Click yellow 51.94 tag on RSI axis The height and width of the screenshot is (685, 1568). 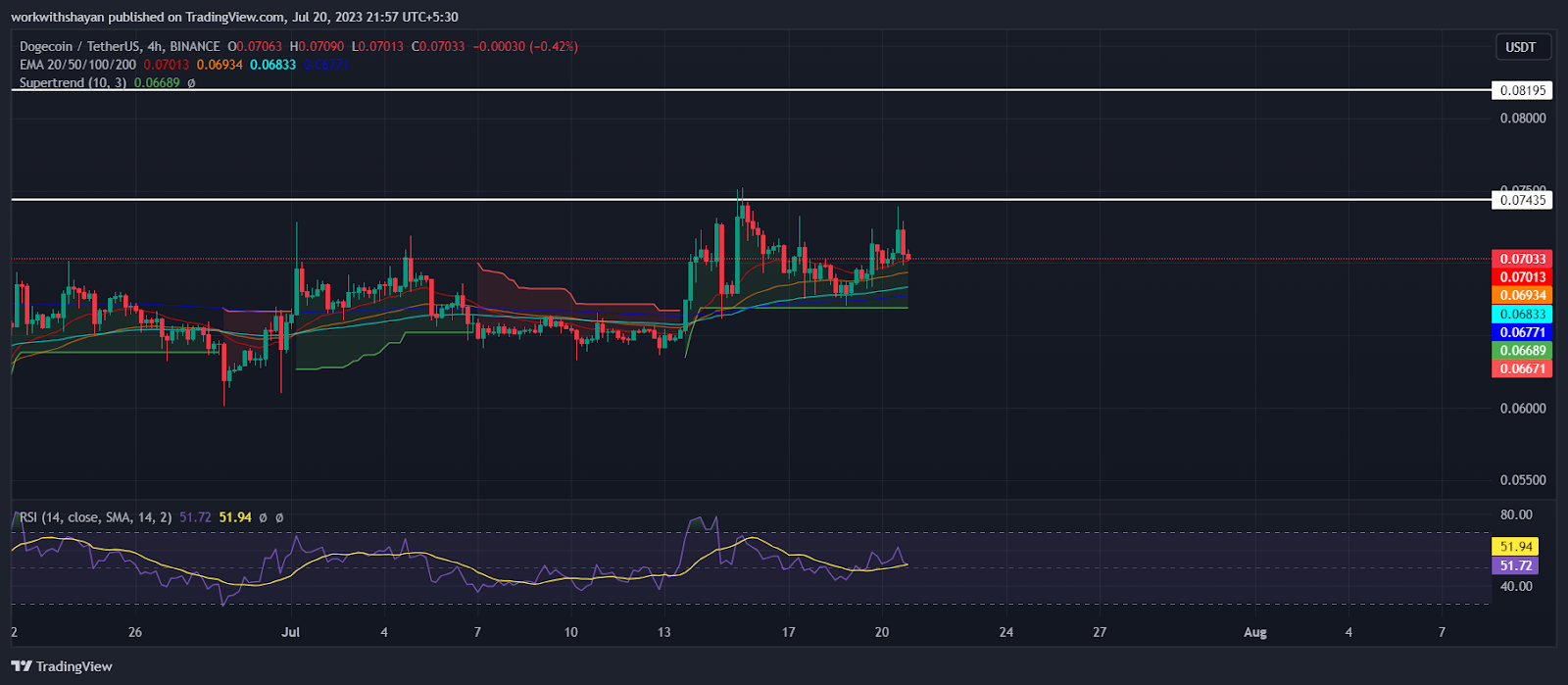click(x=1516, y=547)
